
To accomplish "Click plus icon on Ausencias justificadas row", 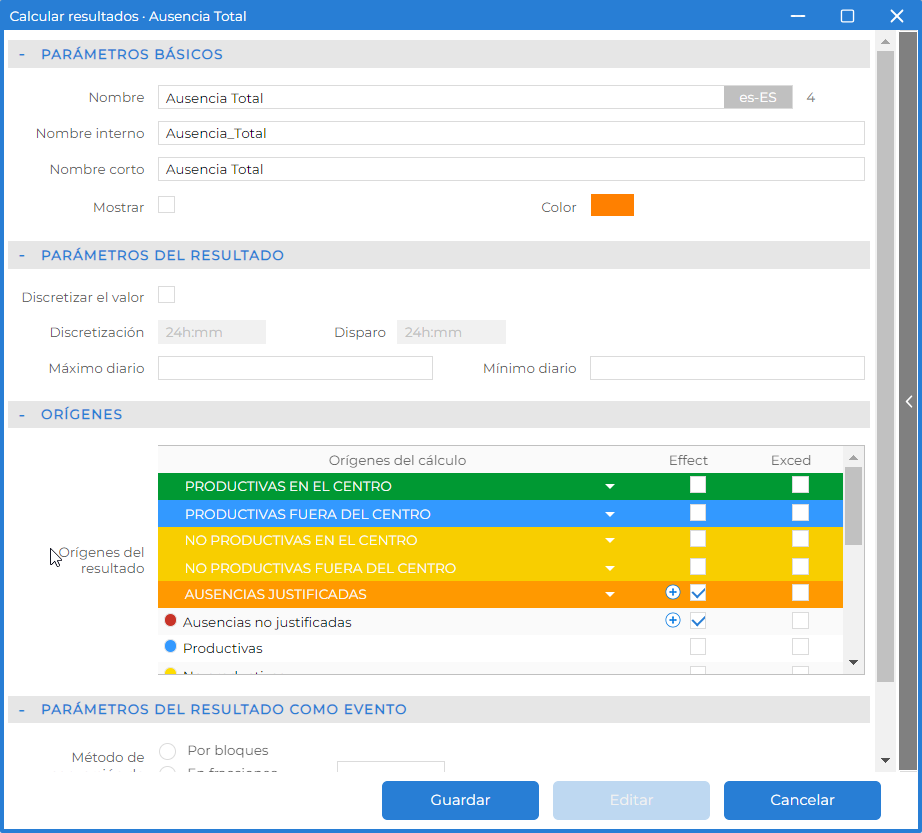I will [x=673, y=592].
